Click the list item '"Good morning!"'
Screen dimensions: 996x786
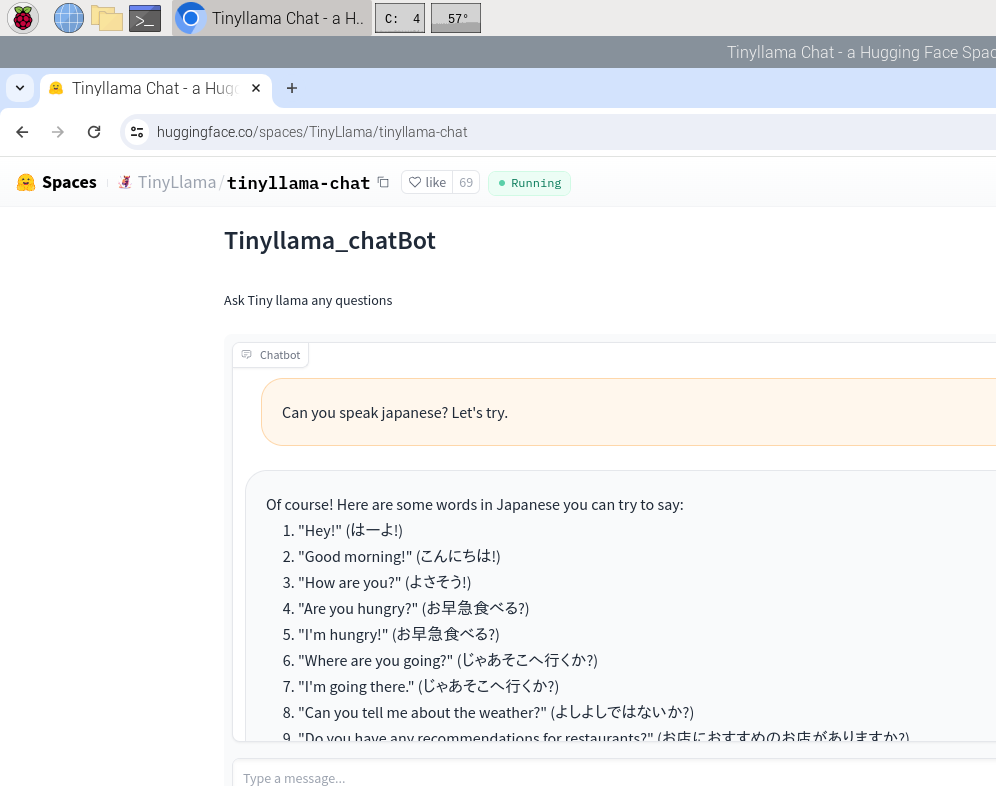[399, 557]
